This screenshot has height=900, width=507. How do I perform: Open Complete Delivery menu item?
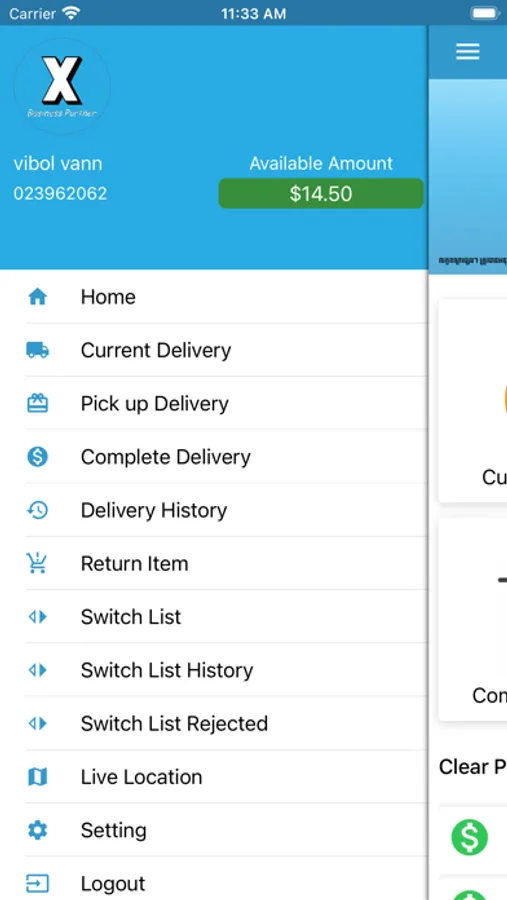click(x=166, y=457)
